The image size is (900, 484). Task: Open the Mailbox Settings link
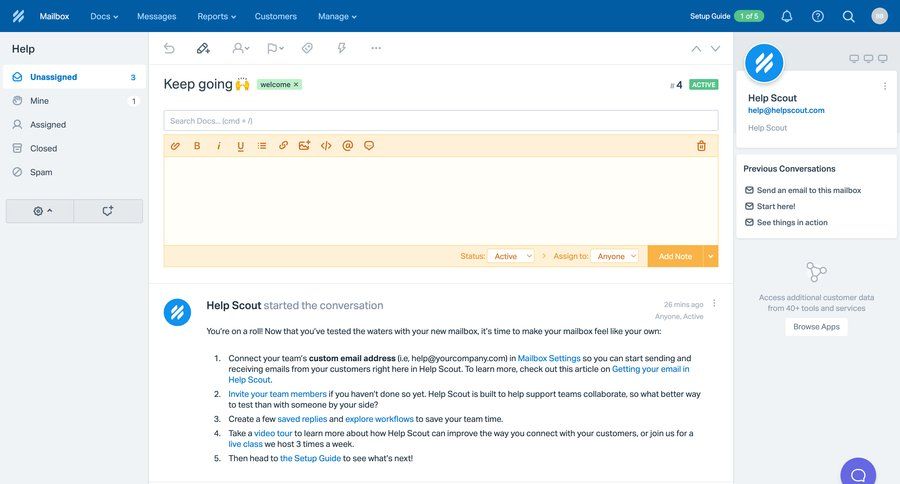pos(549,358)
